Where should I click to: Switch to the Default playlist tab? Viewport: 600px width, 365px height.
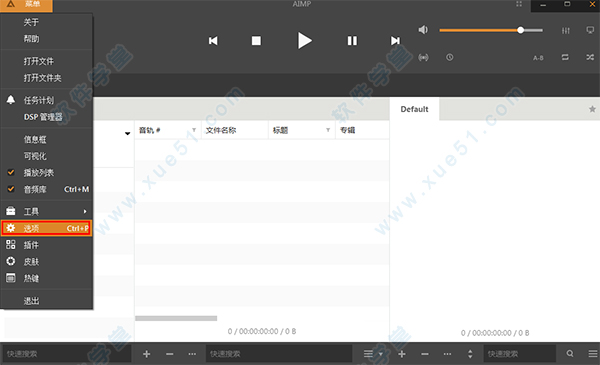pyautogui.click(x=414, y=109)
